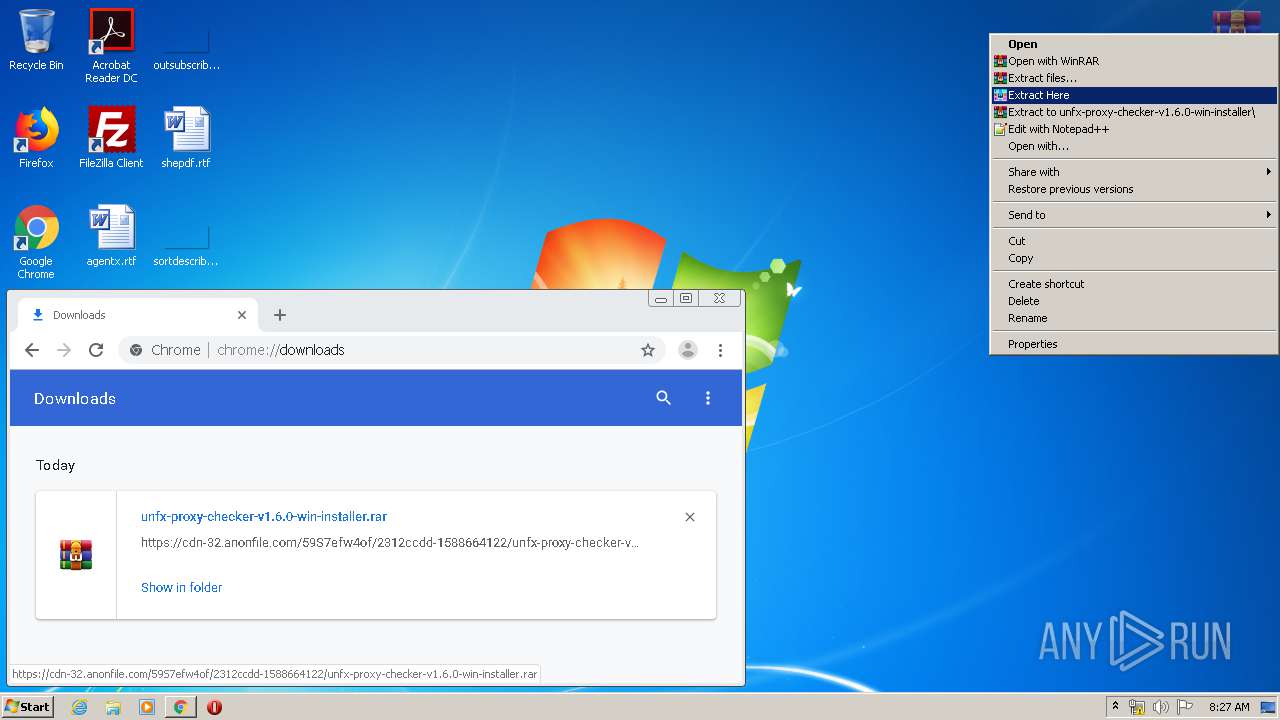Open the Downloads page more-actions menu
1280x720 pixels.
708,398
